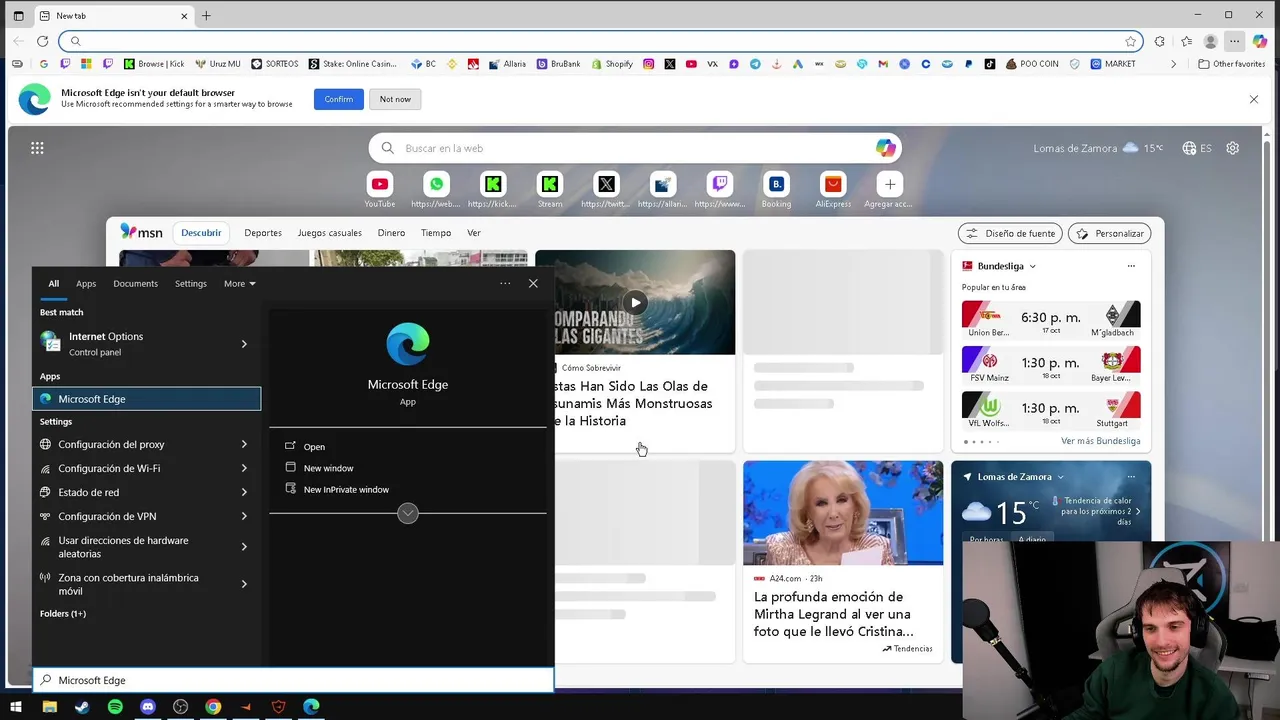Focus the browser address bar
Screen dimensions: 1280x720
click(600, 41)
